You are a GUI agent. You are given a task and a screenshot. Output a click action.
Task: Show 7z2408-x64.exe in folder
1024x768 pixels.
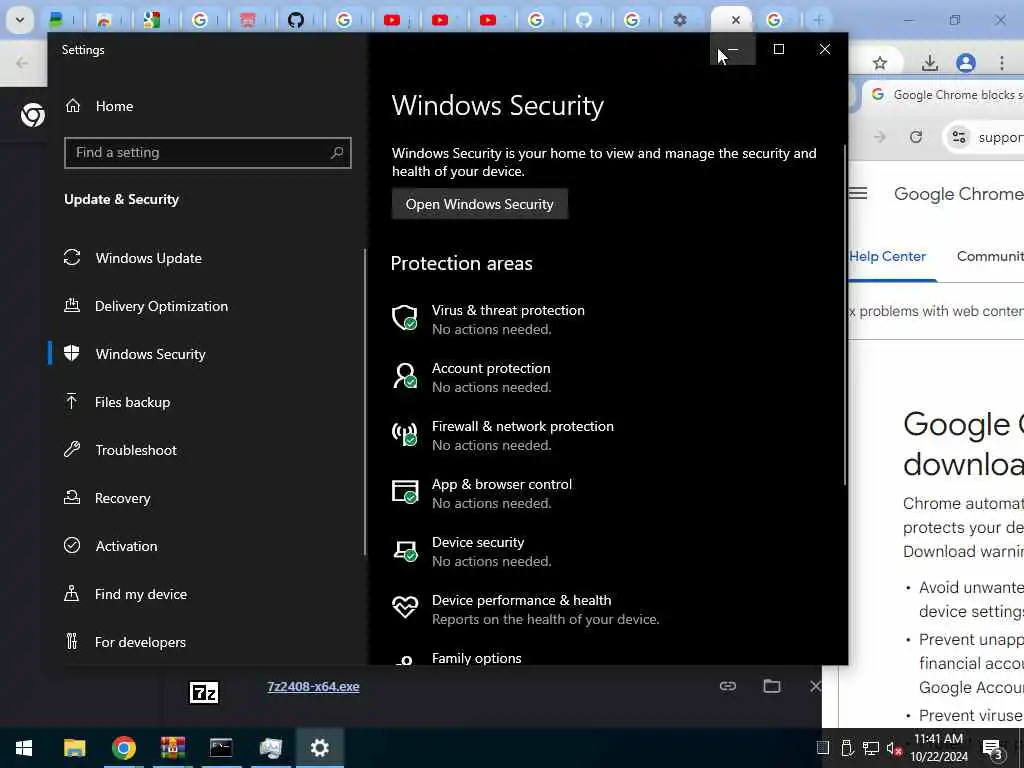pos(772,686)
